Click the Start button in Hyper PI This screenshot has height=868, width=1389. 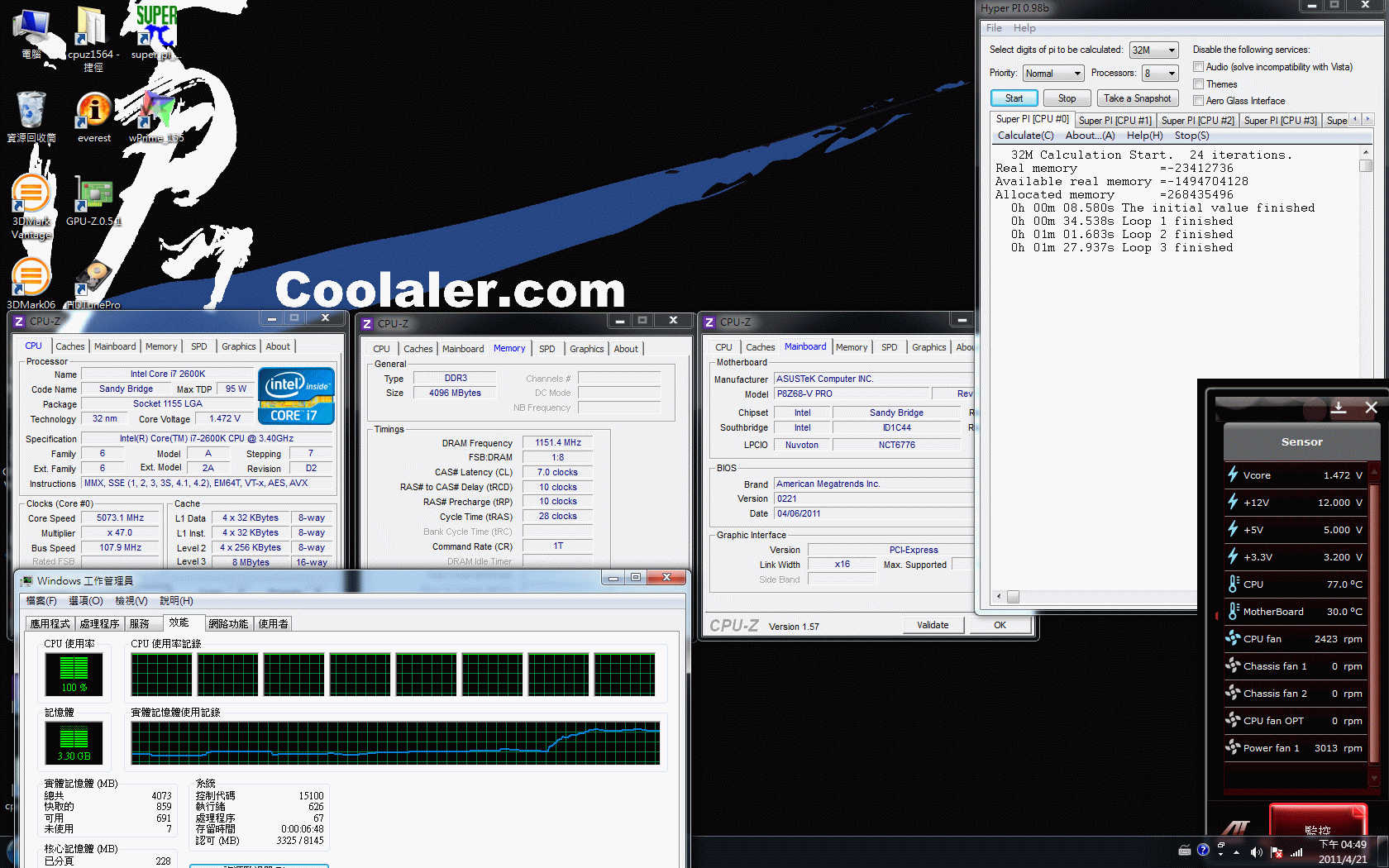click(1014, 98)
